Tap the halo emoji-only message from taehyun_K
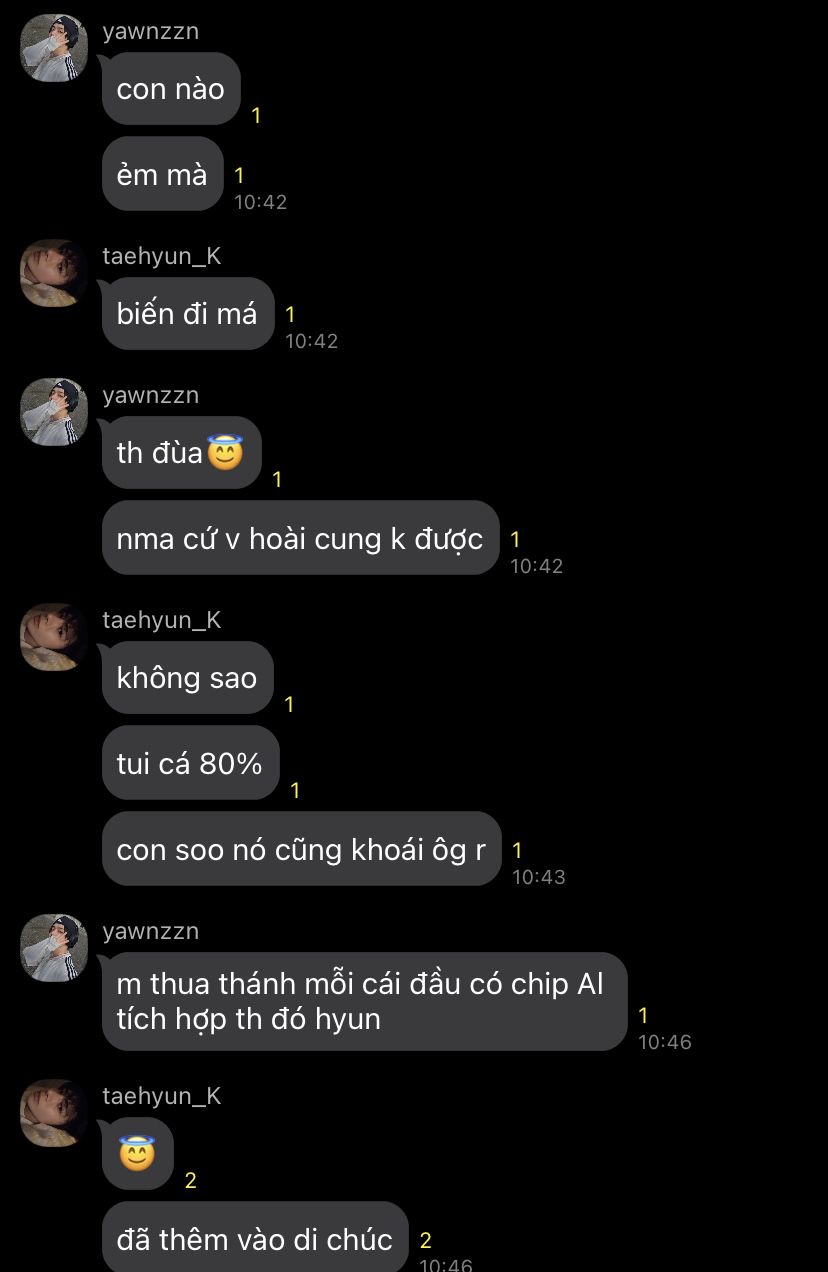This screenshot has width=828, height=1272. click(138, 1154)
